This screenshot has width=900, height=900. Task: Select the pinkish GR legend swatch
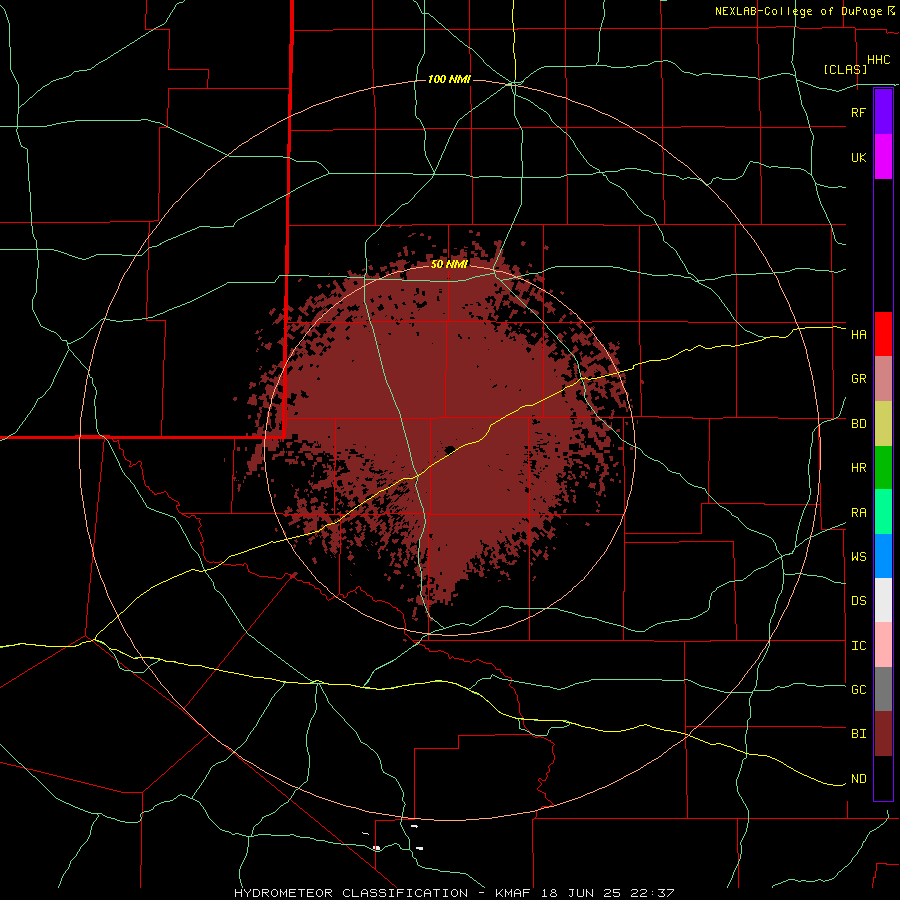click(x=883, y=379)
